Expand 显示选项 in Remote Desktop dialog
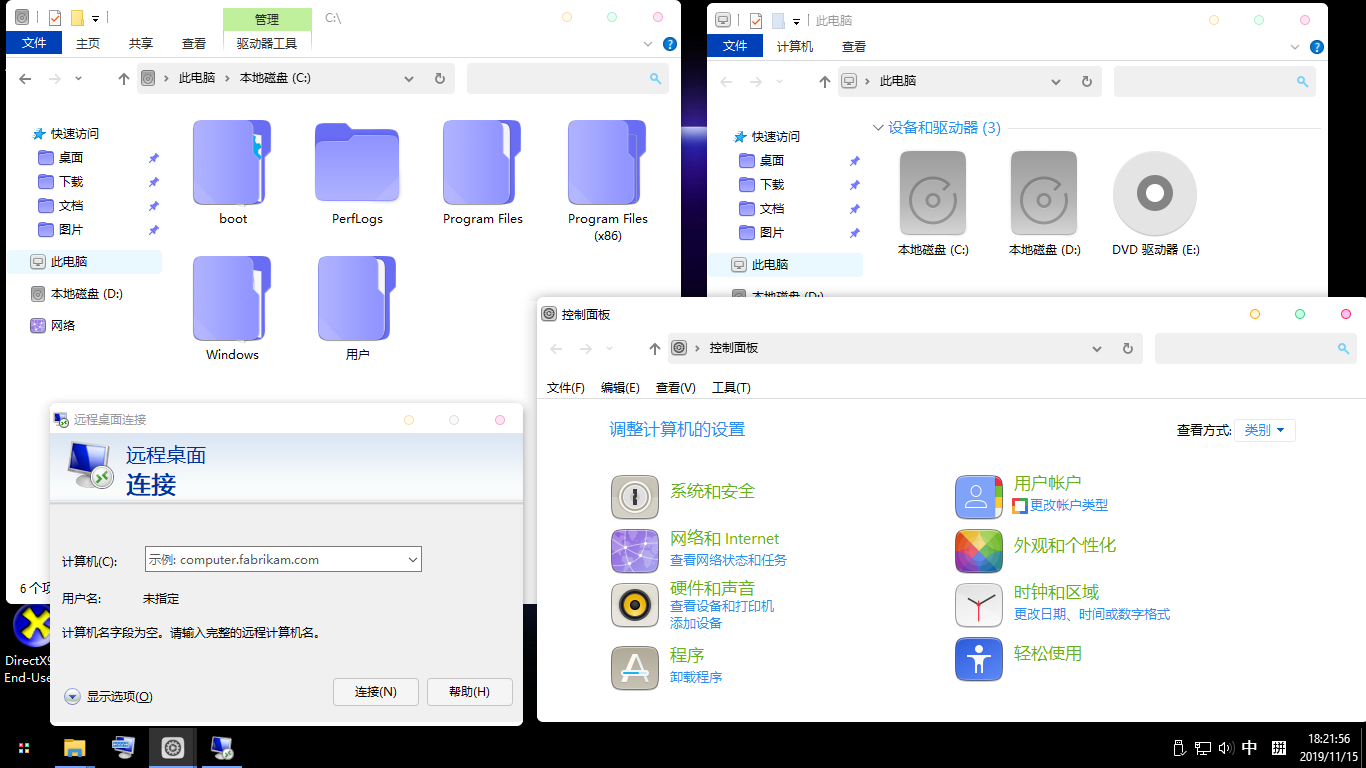The height and width of the screenshot is (768, 1366). click(x=73, y=696)
